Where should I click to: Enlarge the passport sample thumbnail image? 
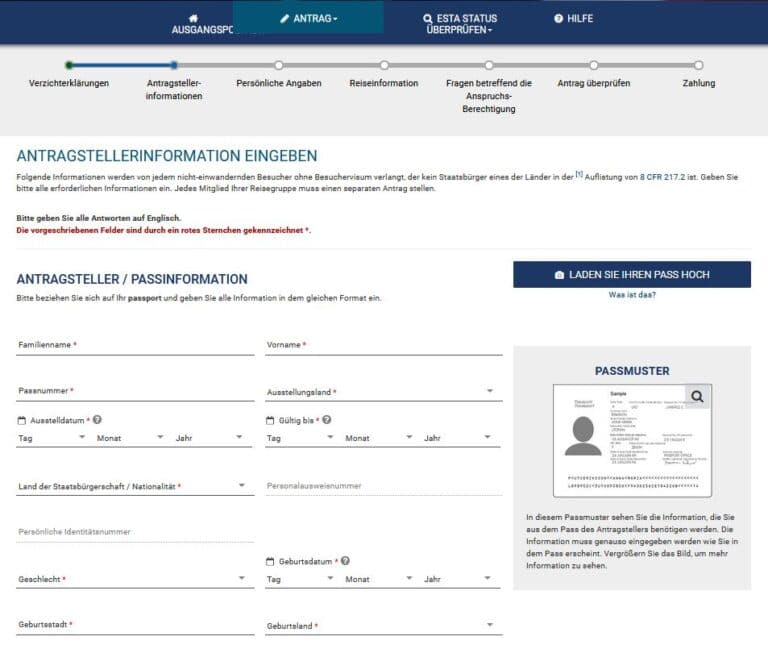click(x=632, y=440)
